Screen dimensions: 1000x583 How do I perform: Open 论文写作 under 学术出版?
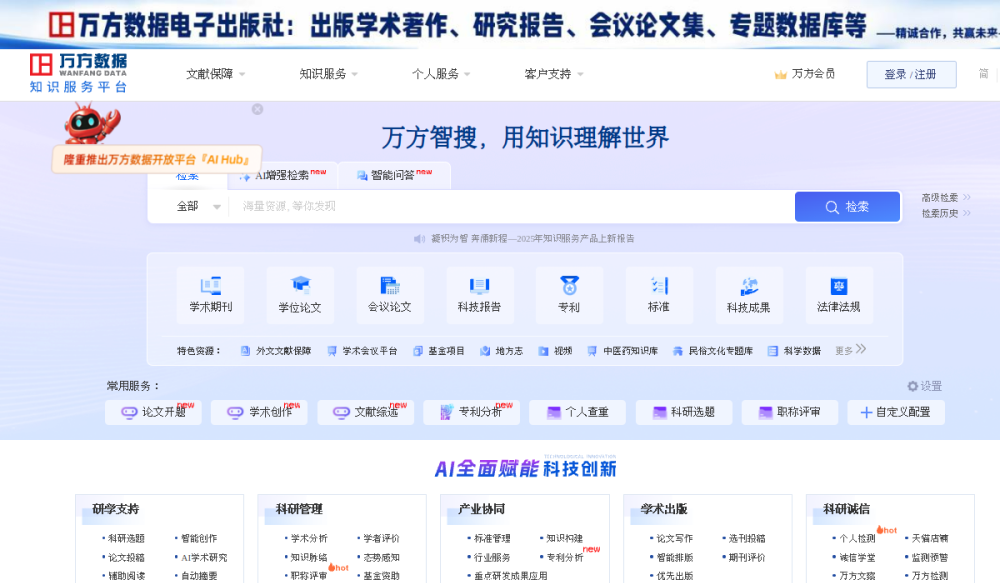pos(674,538)
